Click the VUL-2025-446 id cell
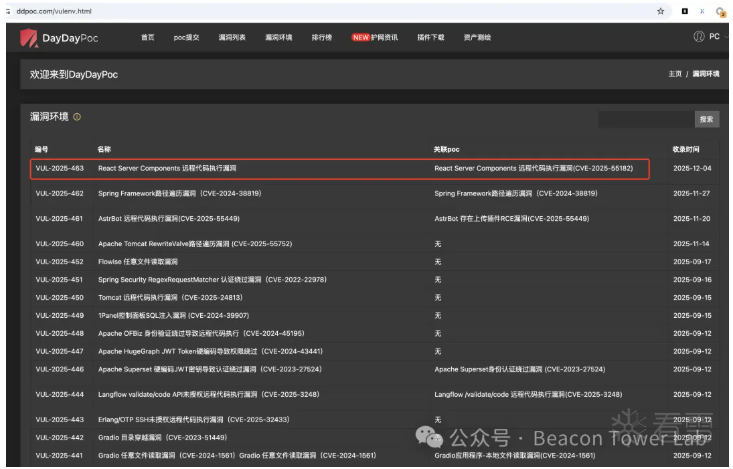The height and width of the screenshot is (469, 733). pos(59,369)
